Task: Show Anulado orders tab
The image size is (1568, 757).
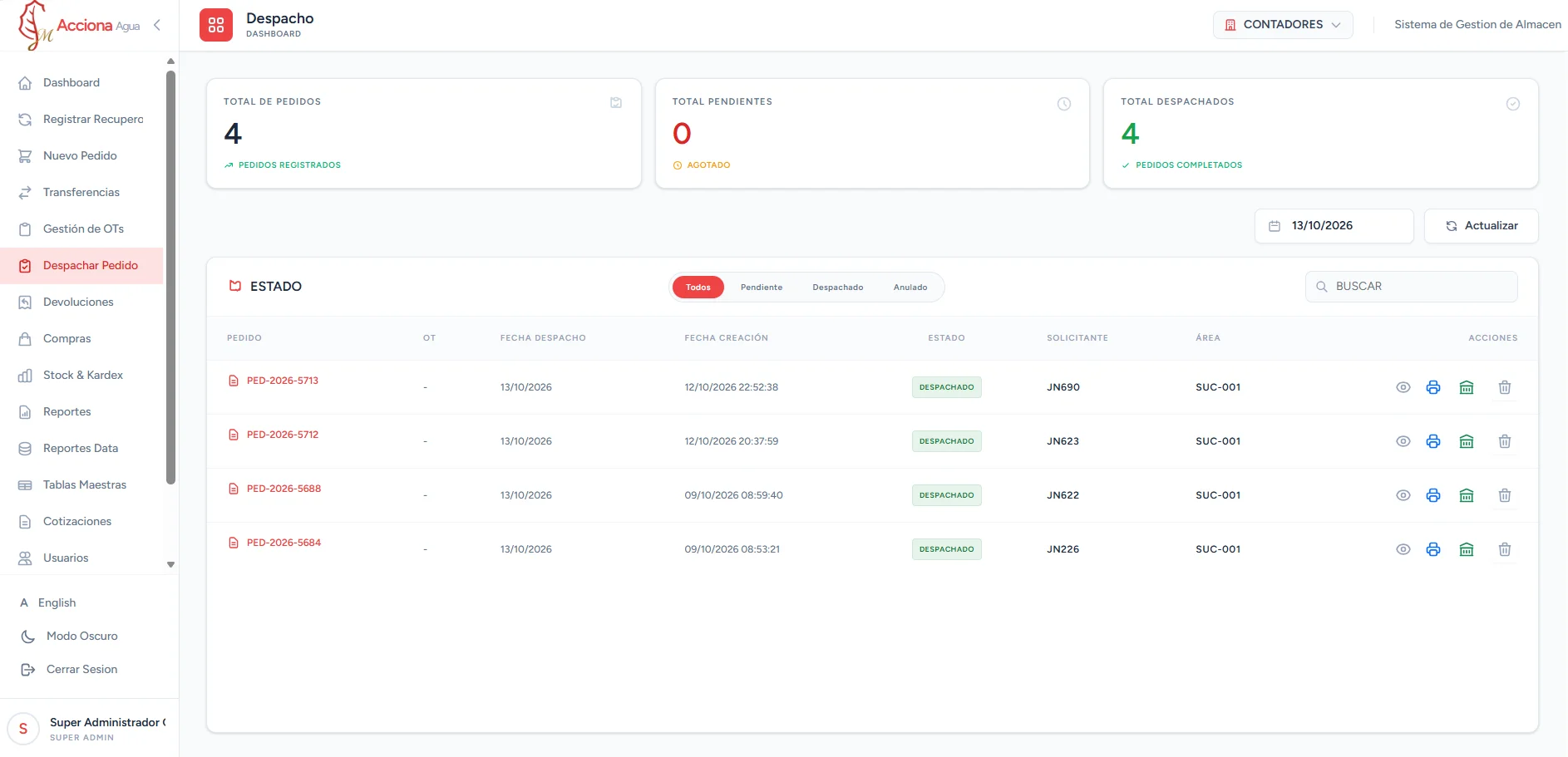Action: pyautogui.click(x=910, y=288)
